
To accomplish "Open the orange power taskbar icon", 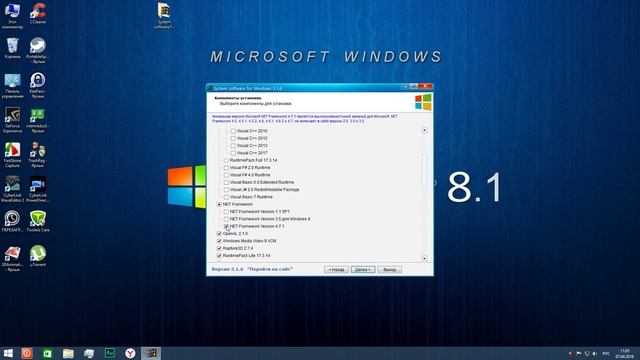I will pos(27,353).
